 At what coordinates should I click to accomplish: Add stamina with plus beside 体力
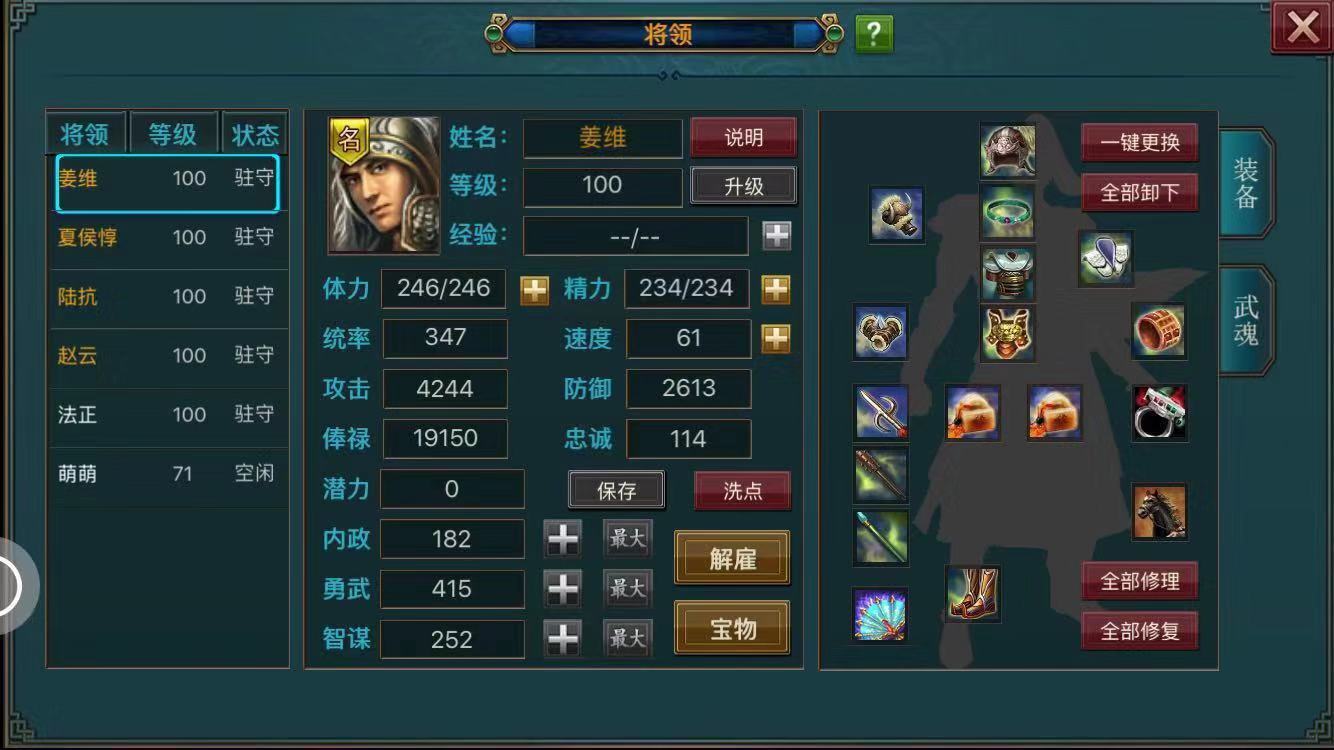pos(535,290)
